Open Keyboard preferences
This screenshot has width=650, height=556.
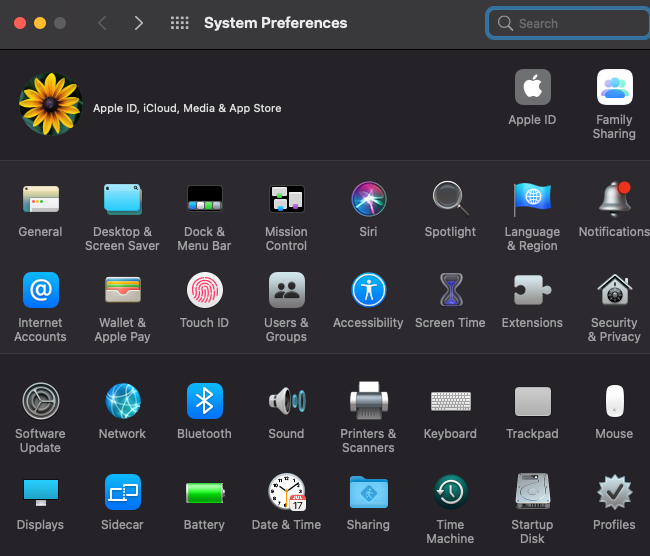coord(451,401)
